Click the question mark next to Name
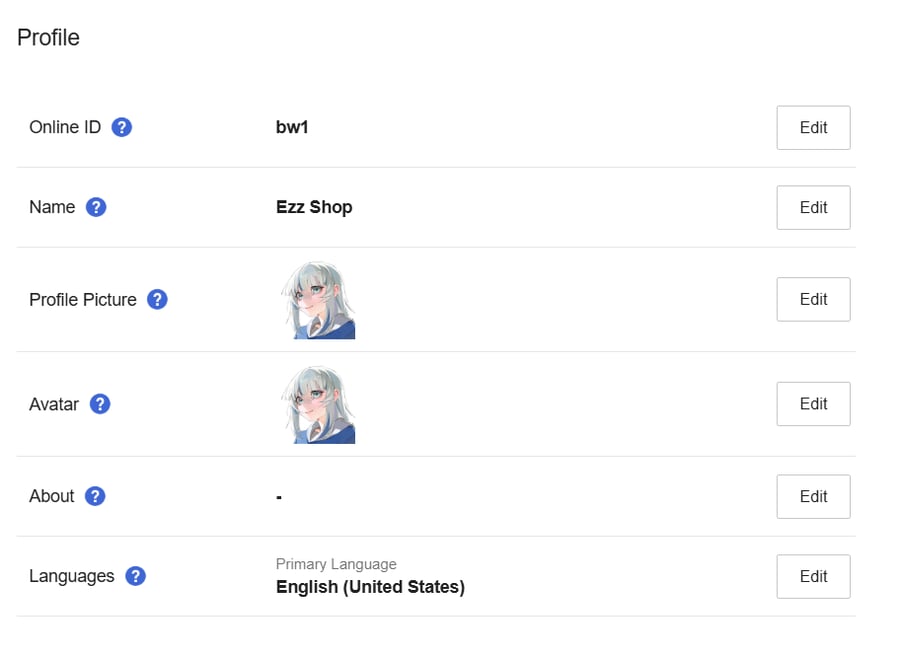This screenshot has height=656, width=900. click(96, 207)
